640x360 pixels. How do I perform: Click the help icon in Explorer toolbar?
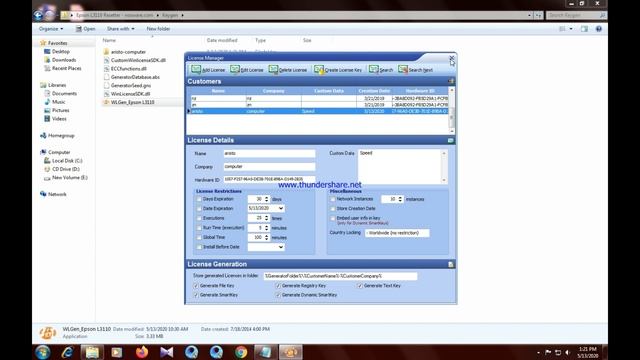pyautogui.click(x=598, y=29)
